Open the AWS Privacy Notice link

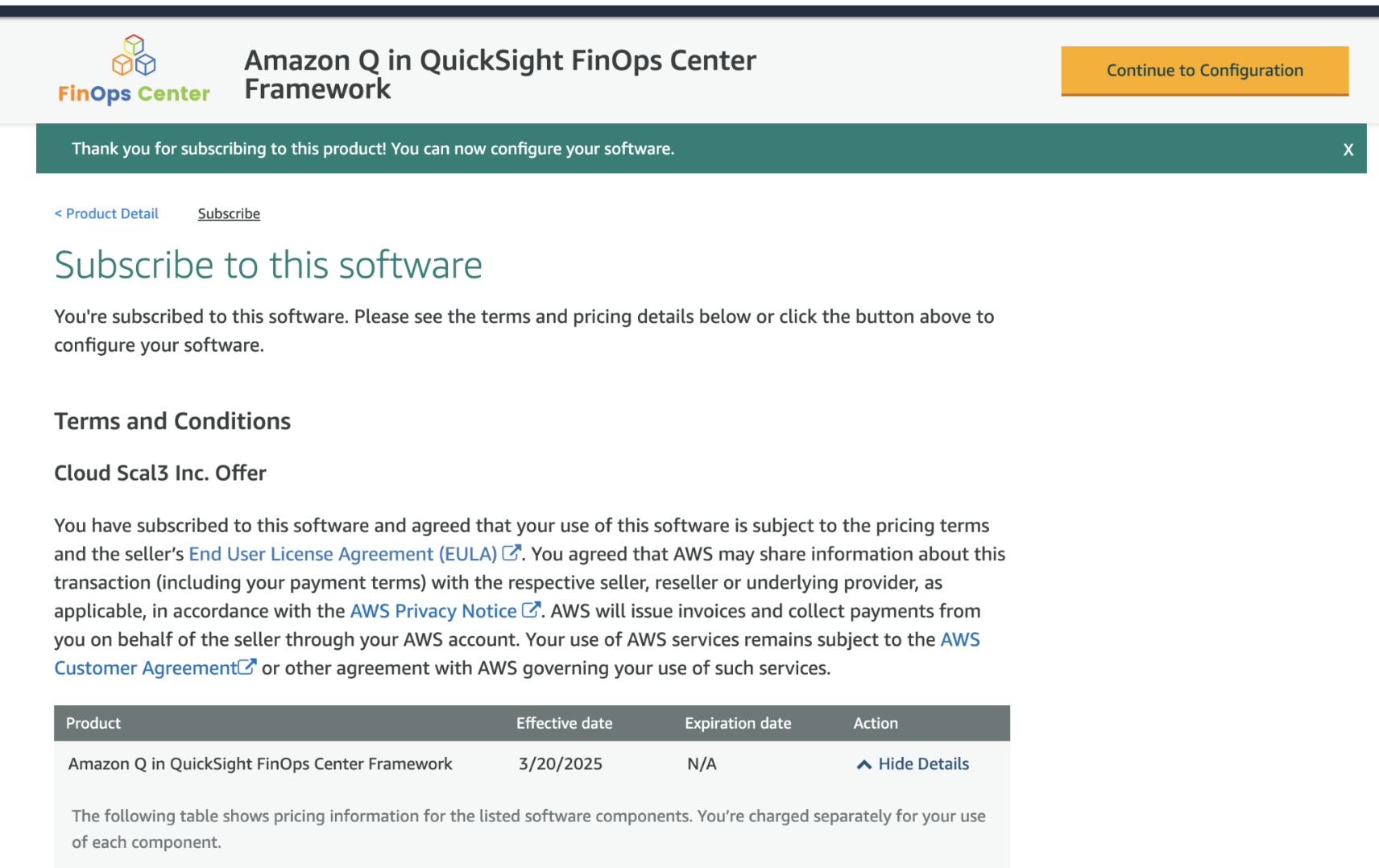tap(433, 611)
